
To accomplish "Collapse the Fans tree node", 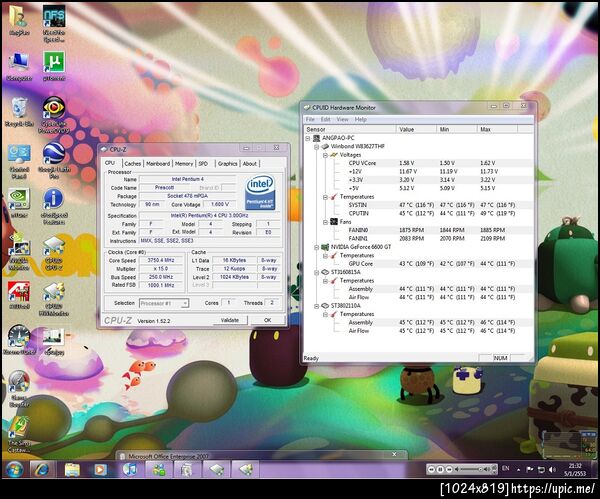I will pos(325,222).
